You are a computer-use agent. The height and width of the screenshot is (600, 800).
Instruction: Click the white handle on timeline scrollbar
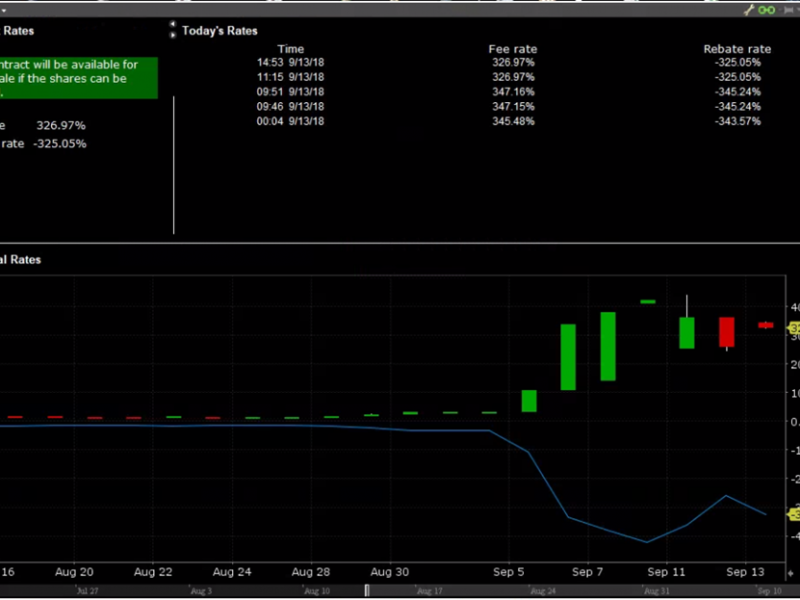[x=366, y=591]
